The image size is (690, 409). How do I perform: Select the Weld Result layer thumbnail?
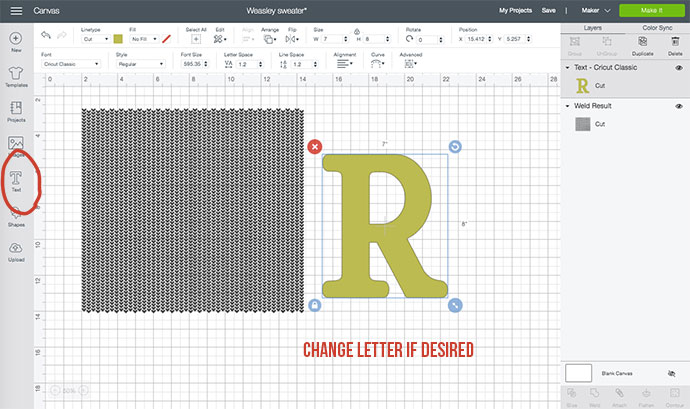click(582, 124)
